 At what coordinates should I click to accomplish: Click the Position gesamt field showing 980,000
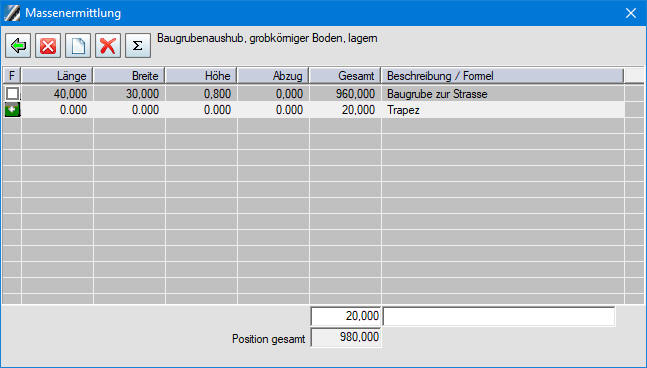pyautogui.click(x=345, y=337)
